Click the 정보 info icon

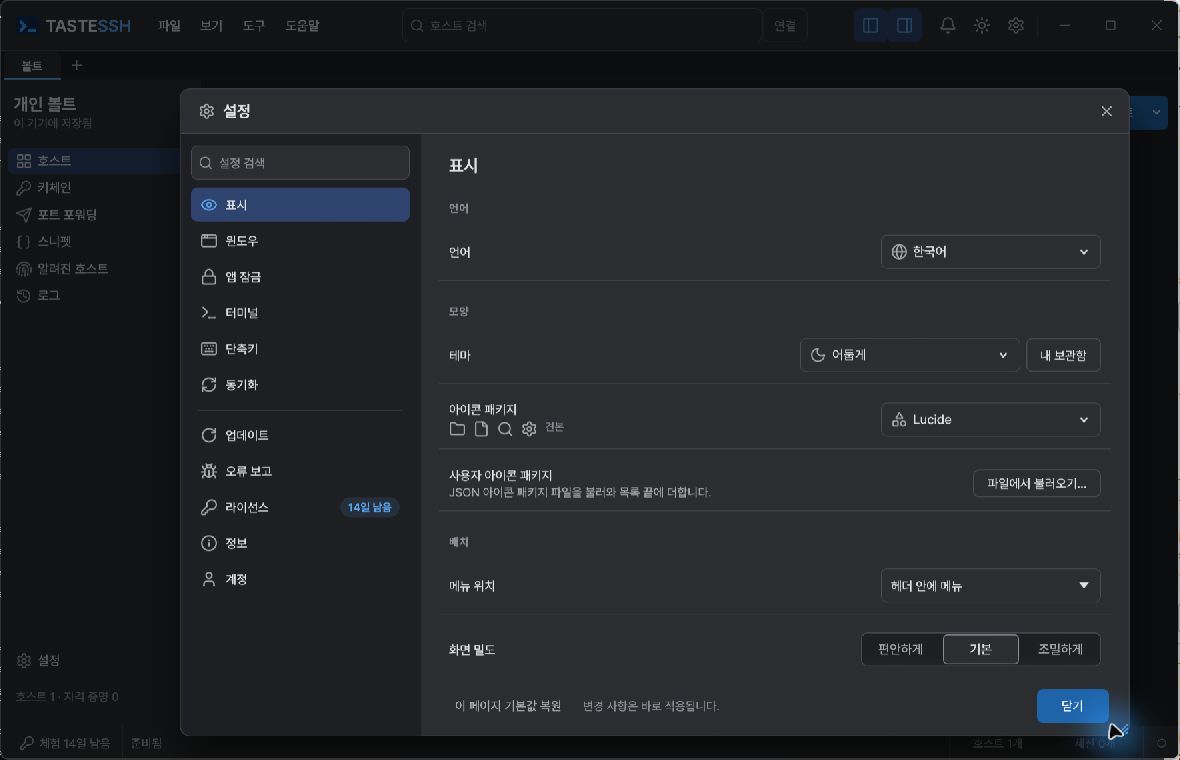208,543
